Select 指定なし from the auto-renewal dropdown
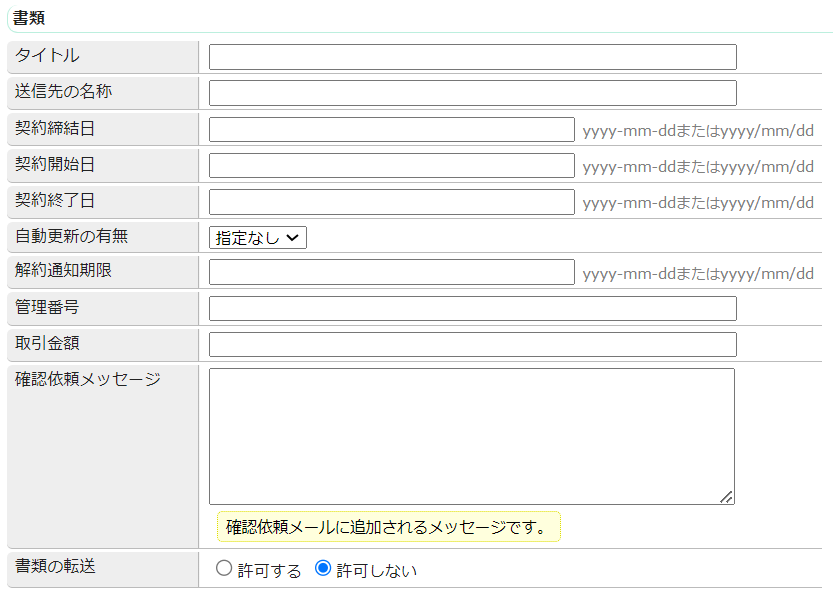Image resolution: width=833 pixels, height=596 pixels. click(256, 237)
